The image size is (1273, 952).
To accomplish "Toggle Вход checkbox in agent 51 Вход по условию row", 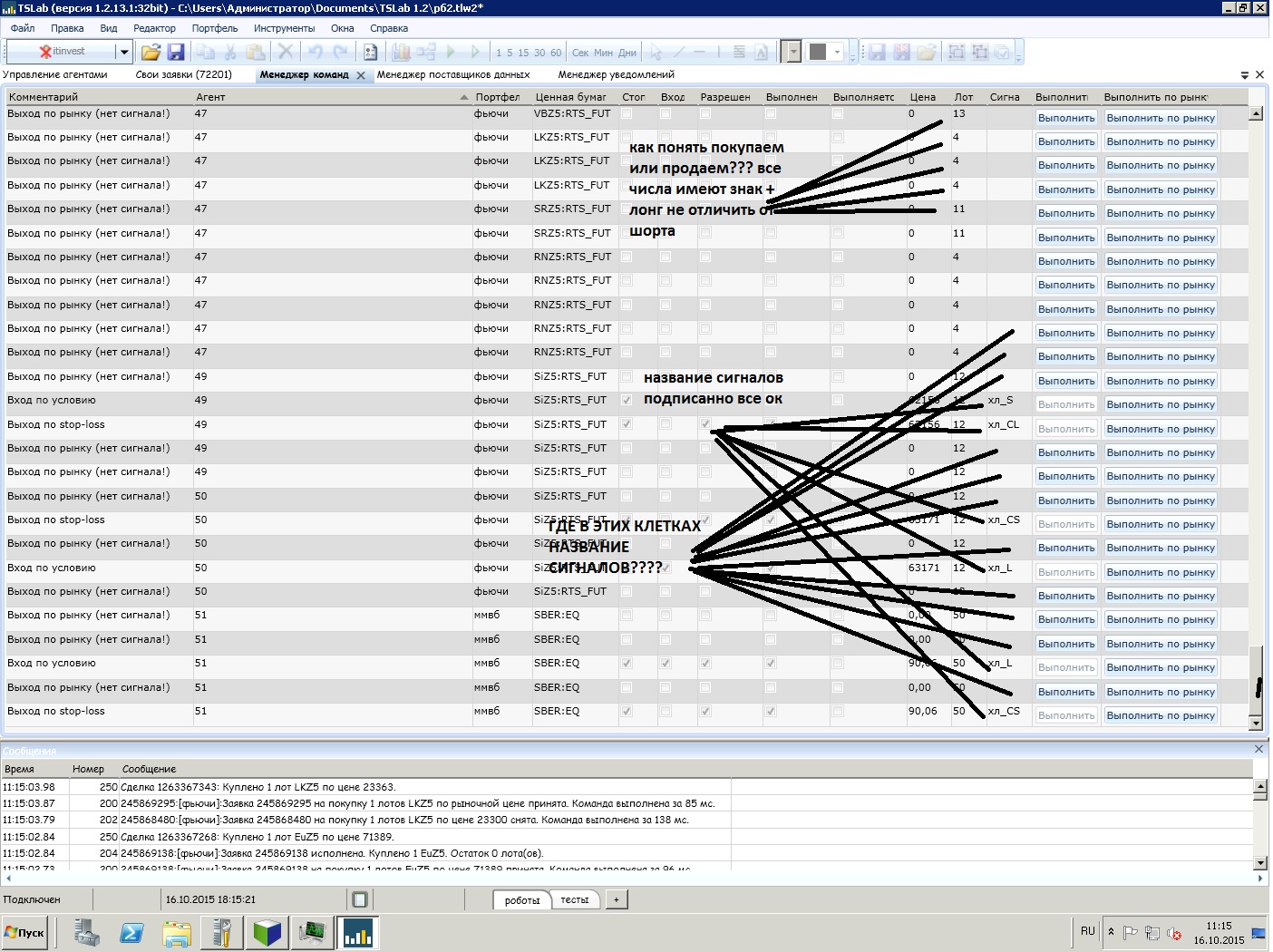I will point(666,664).
